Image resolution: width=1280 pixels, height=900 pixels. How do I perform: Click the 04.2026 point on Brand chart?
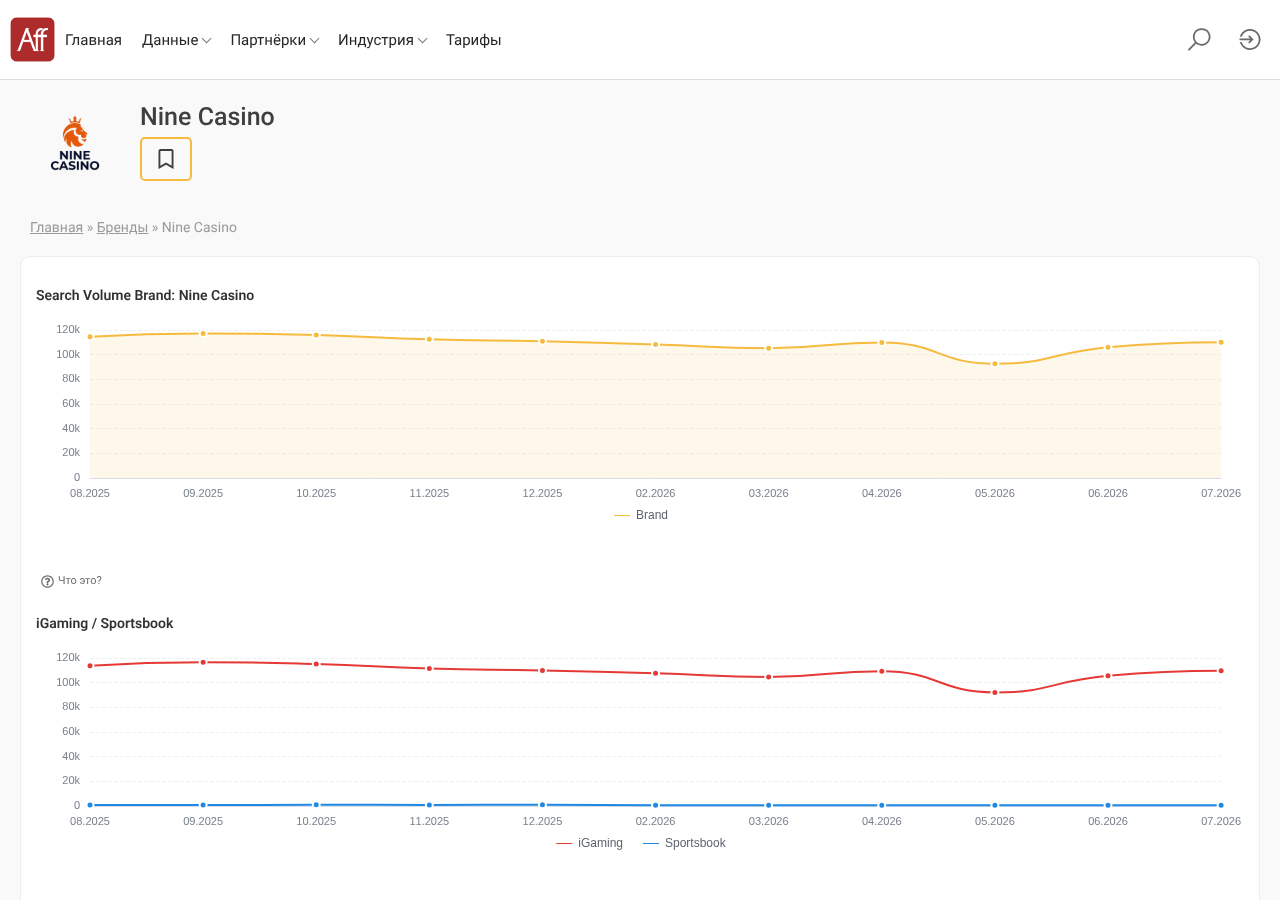point(882,343)
